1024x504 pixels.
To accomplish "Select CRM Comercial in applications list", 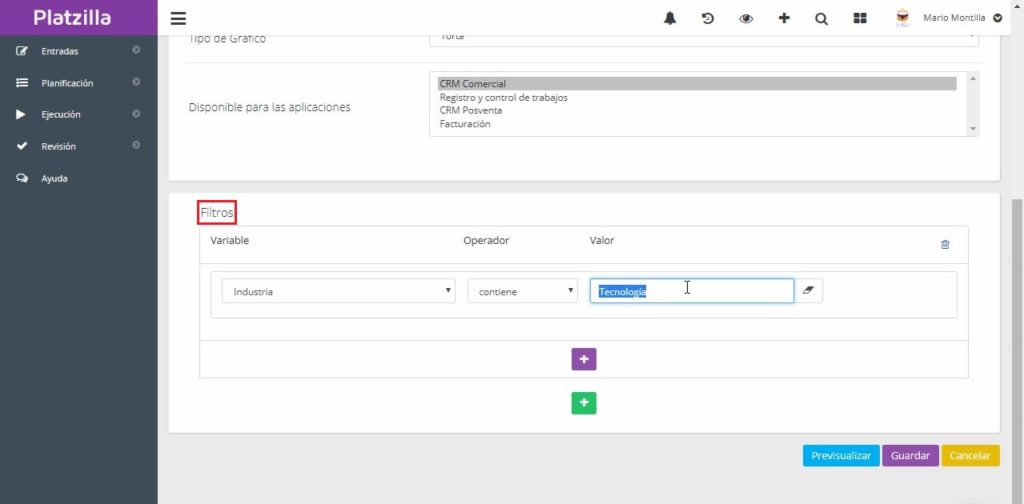I will [697, 84].
